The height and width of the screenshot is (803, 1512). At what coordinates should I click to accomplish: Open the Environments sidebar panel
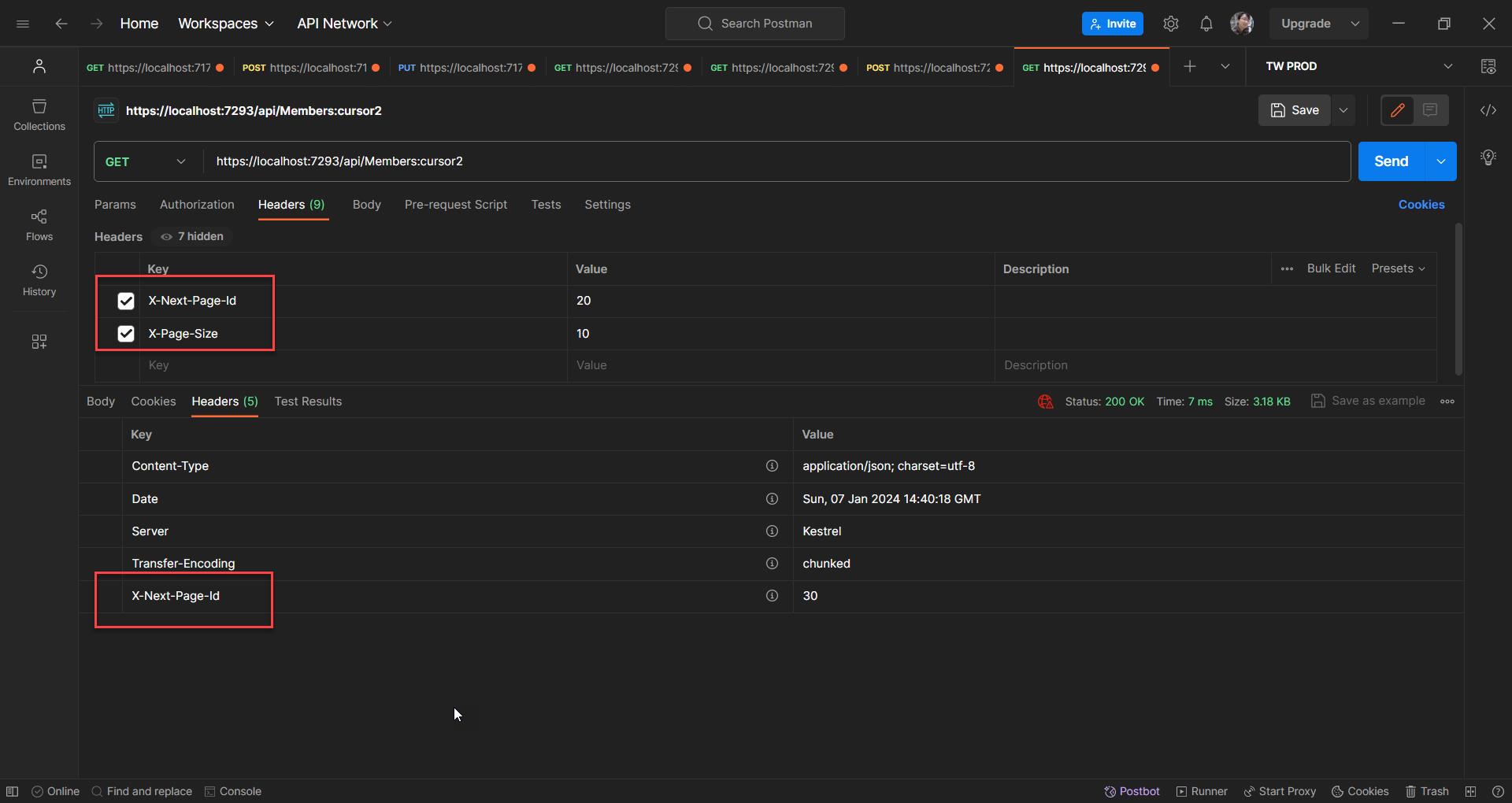(x=39, y=170)
